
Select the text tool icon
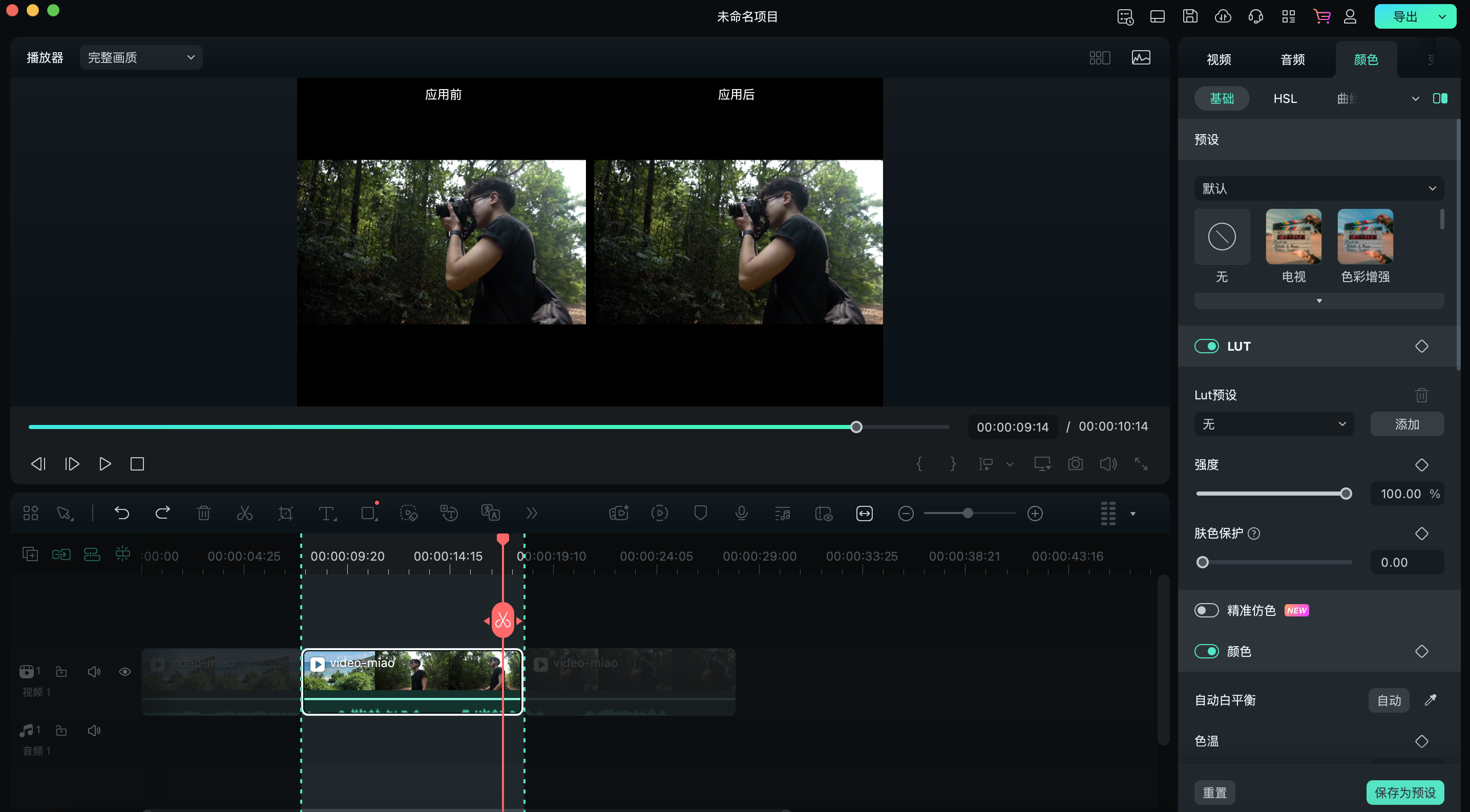tap(326, 513)
